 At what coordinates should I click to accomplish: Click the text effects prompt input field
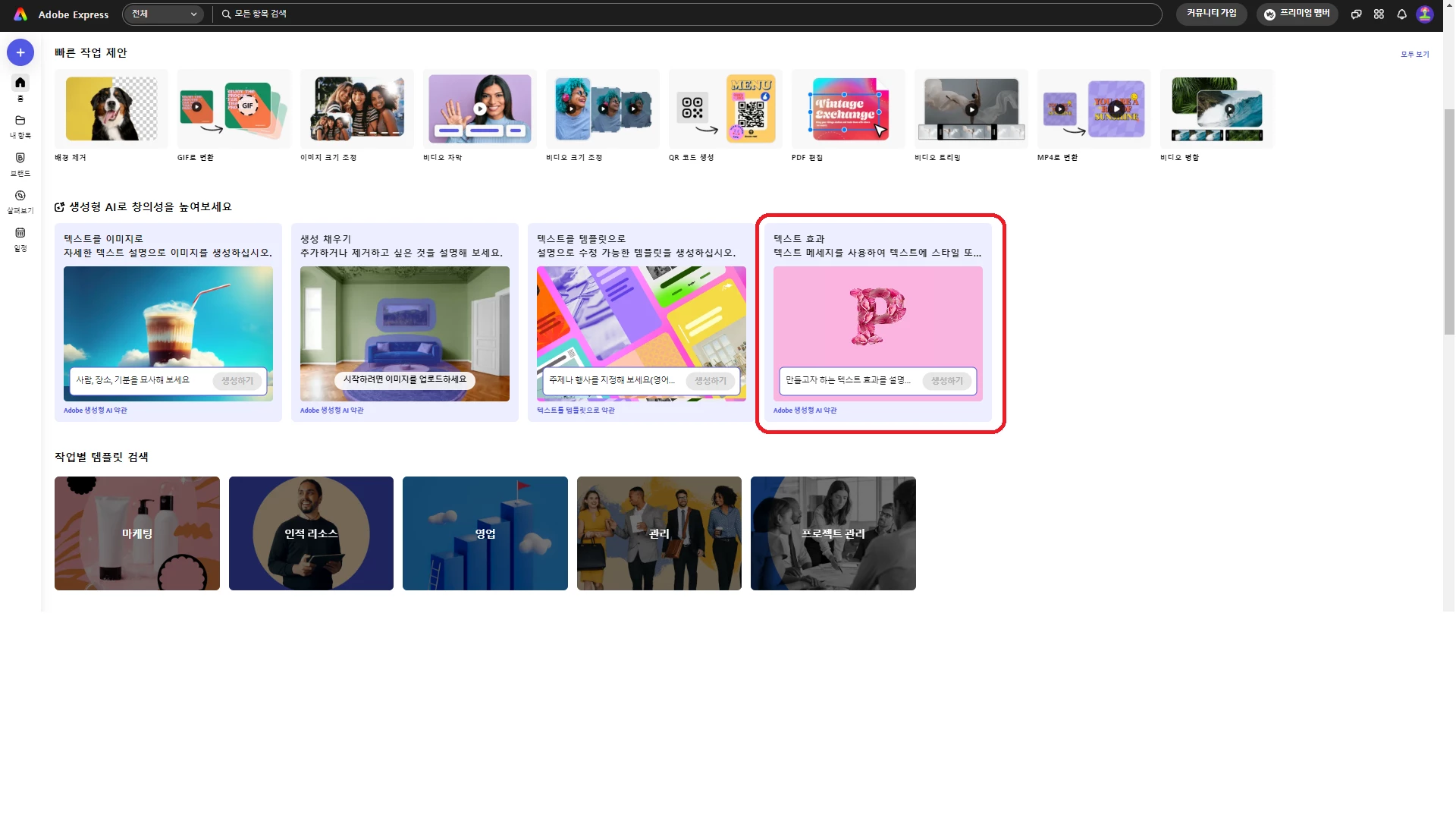click(x=849, y=380)
